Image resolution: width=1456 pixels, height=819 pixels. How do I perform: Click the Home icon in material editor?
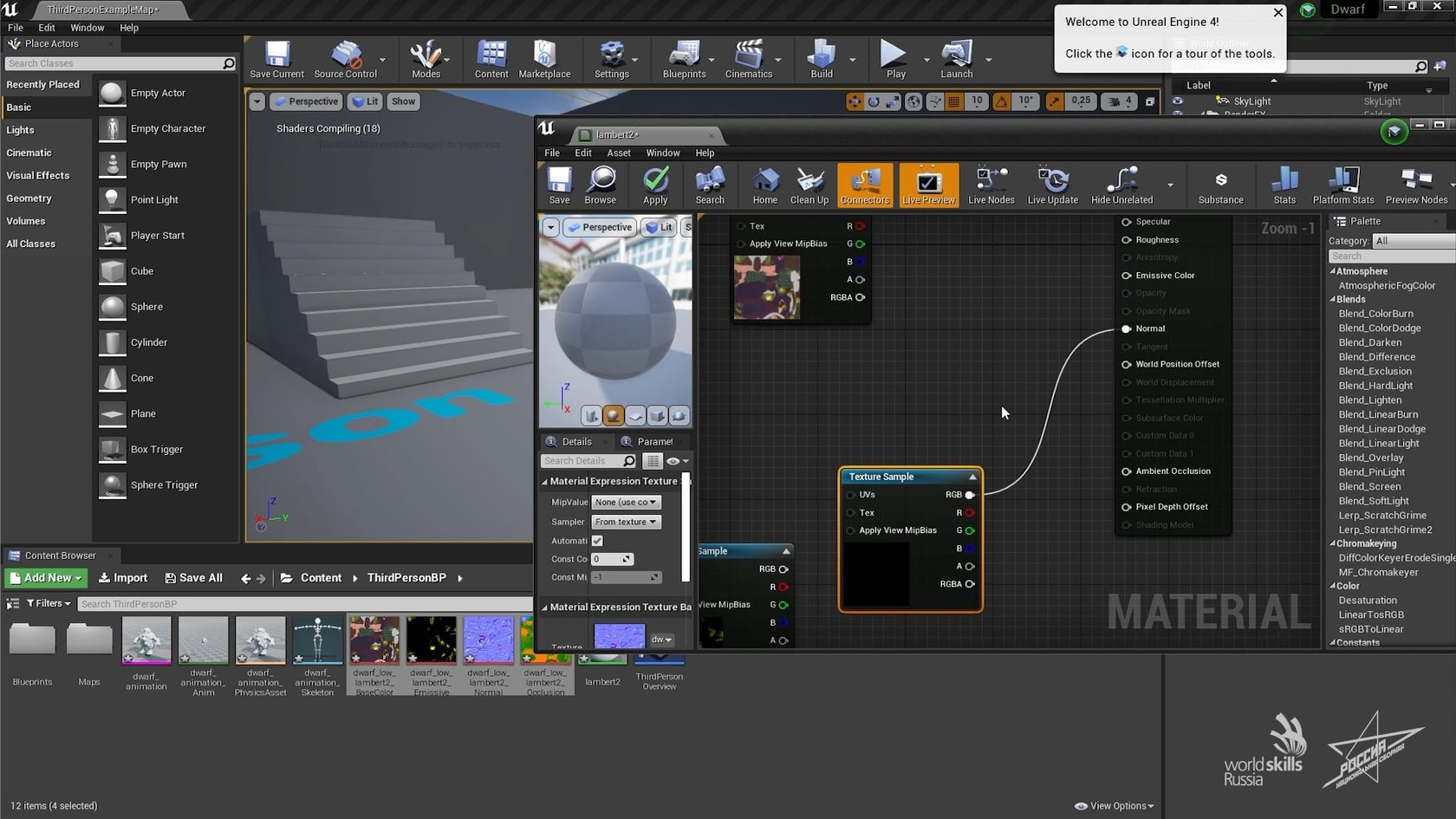click(x=764, y=185)
